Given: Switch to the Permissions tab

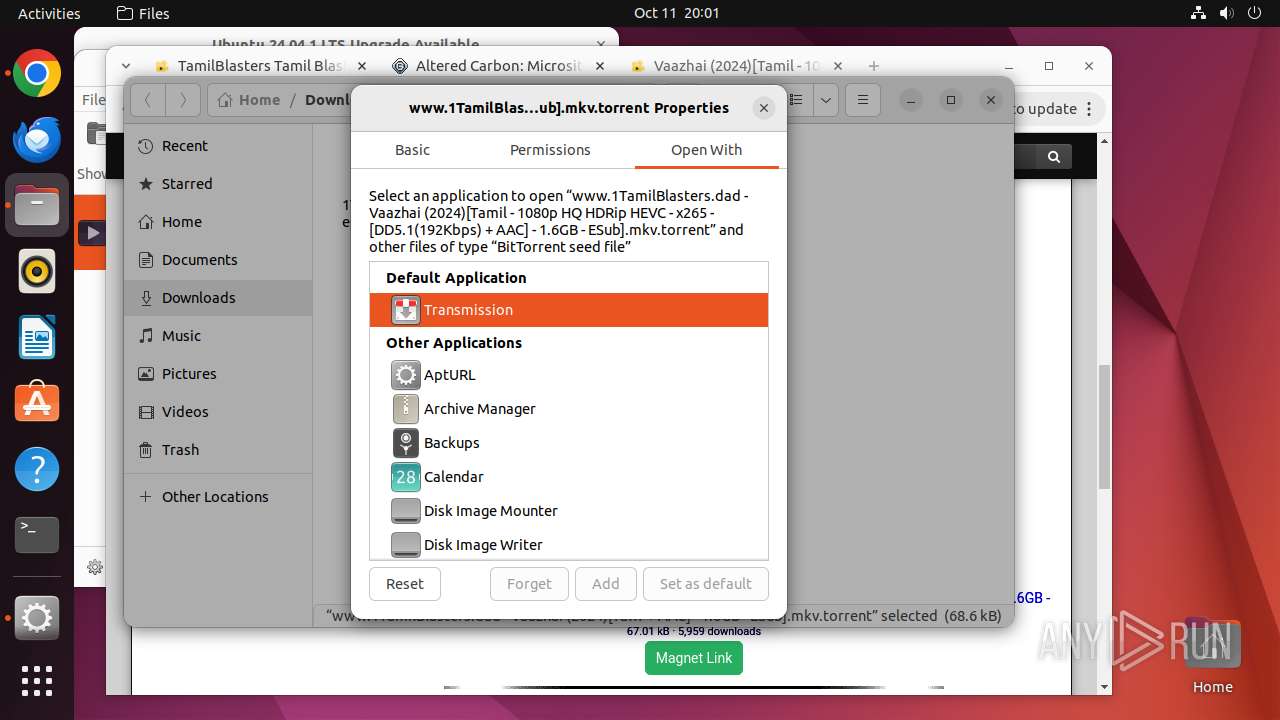Looking at the screenshot, I should click(550, 150).
